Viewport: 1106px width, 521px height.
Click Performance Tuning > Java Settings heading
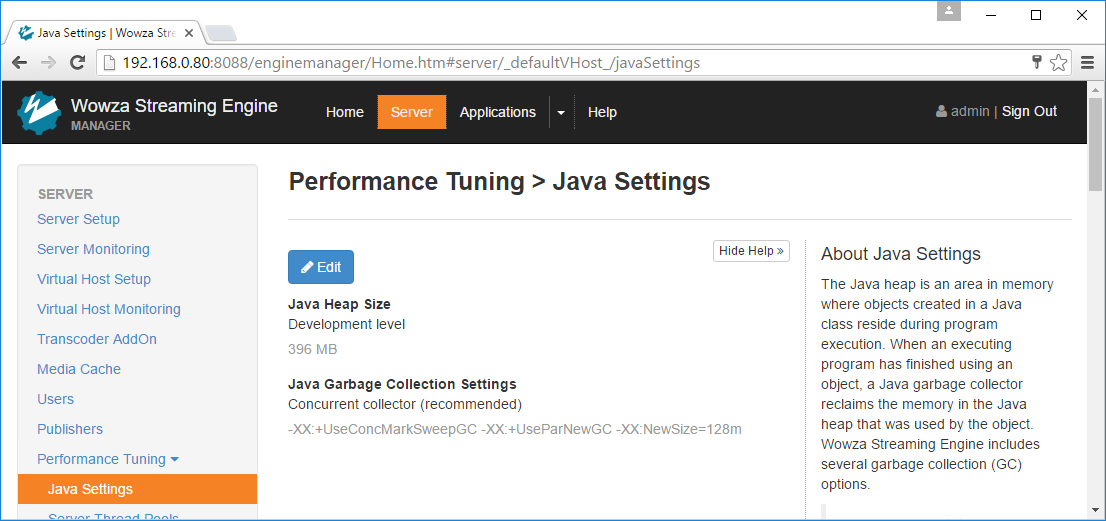(x=499, y=181)
